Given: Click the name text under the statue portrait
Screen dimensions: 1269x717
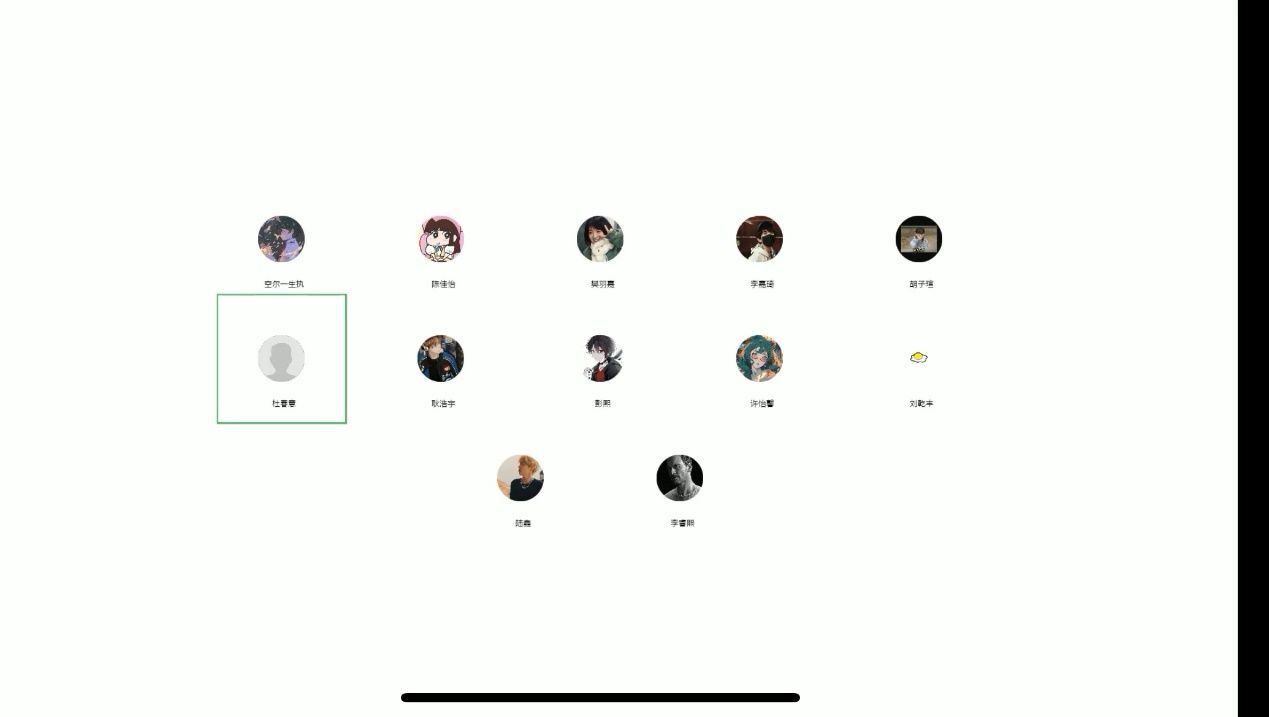Looking at the screenshot, I should pyautogui.click(x=682, y=523).
